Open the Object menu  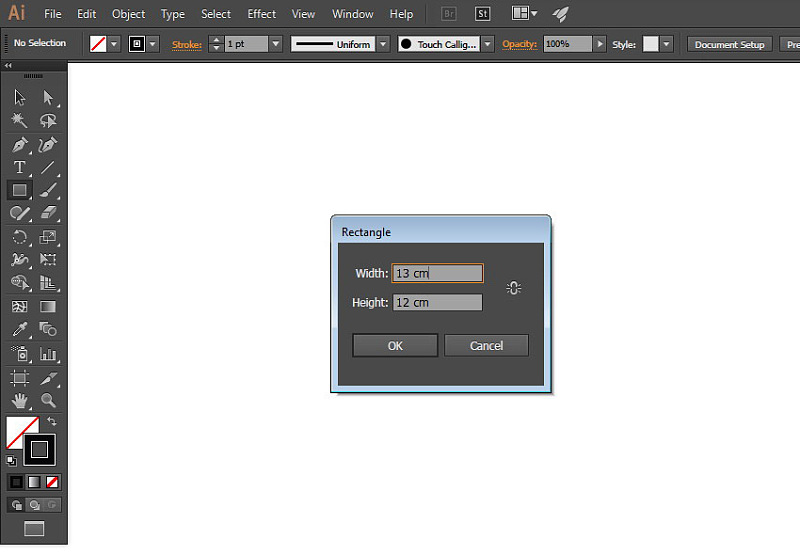[x=129, y=14]
